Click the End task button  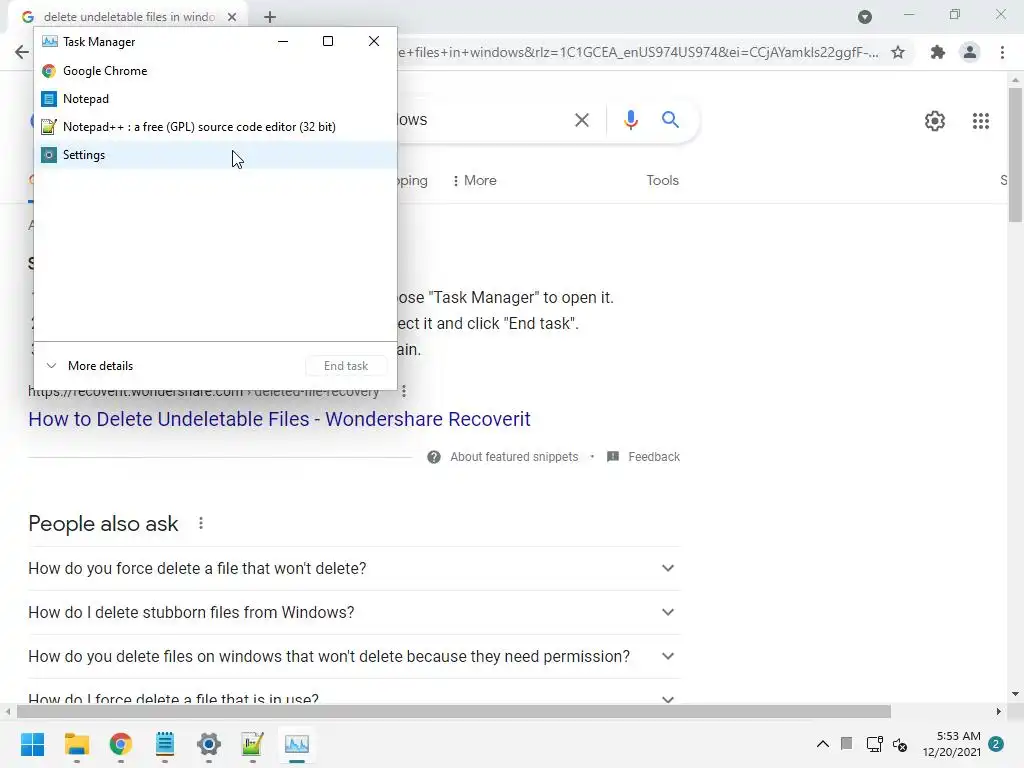[x=346, y=366]
